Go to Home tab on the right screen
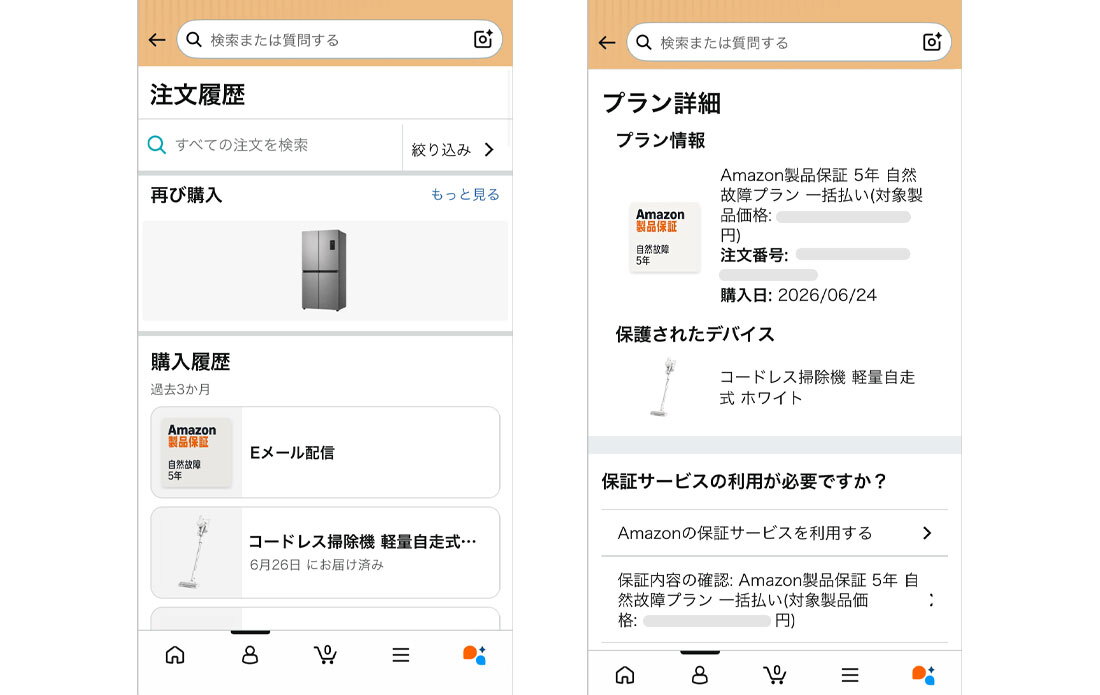Viewport: 1100px width, 695px height. coord(624,675)
